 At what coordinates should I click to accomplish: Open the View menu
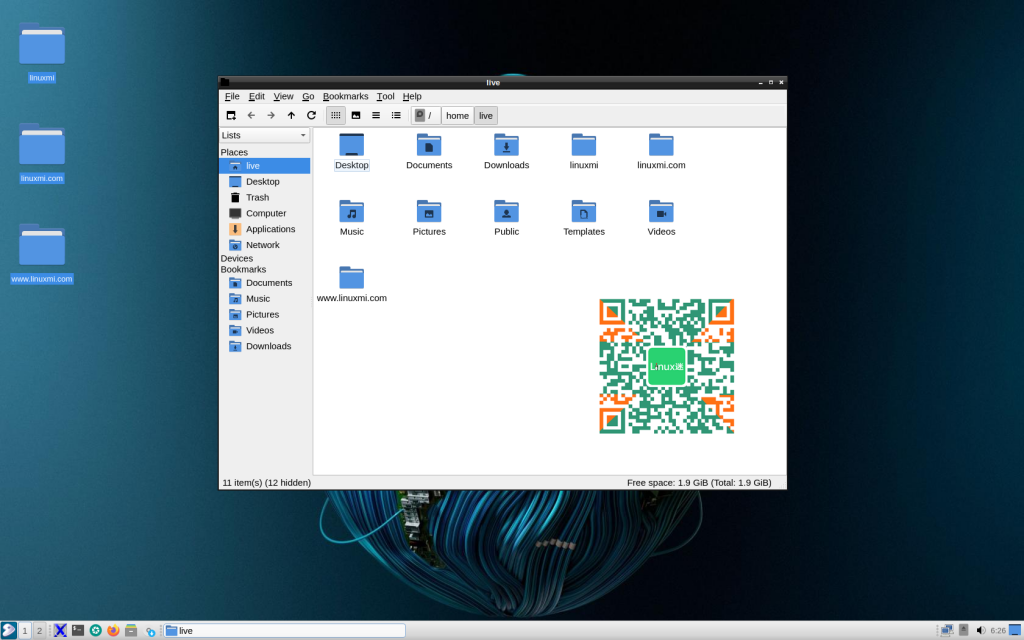283,96
